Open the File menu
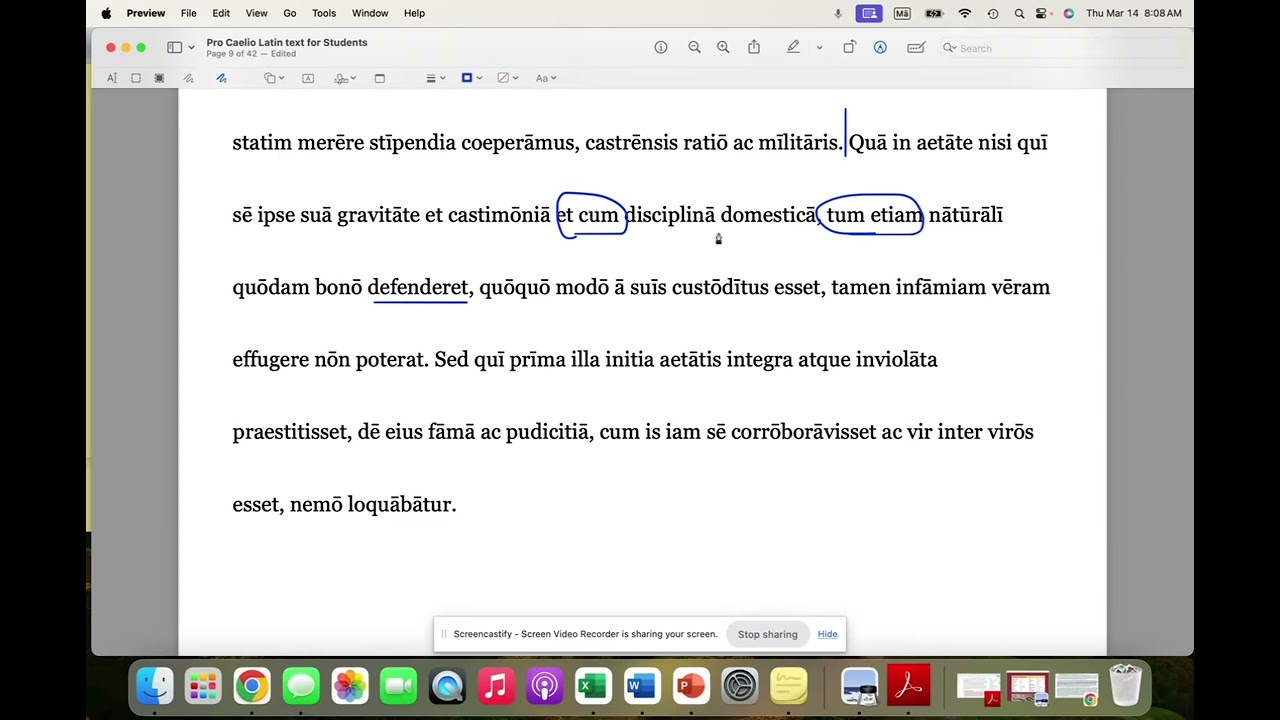Viewport: 1280px width, 720px height. [x=188, y=13]
